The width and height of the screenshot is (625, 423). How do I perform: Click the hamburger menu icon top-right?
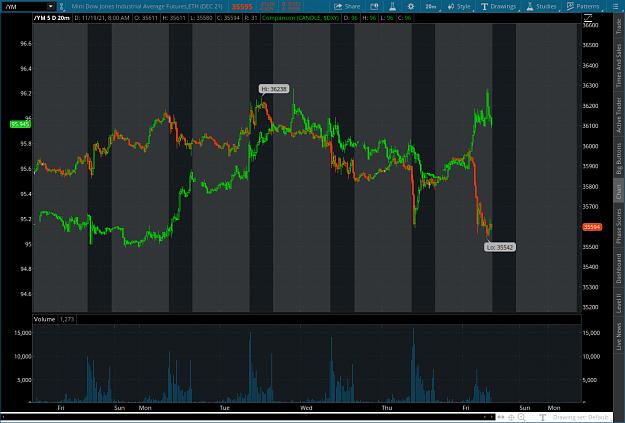point(615,6)
